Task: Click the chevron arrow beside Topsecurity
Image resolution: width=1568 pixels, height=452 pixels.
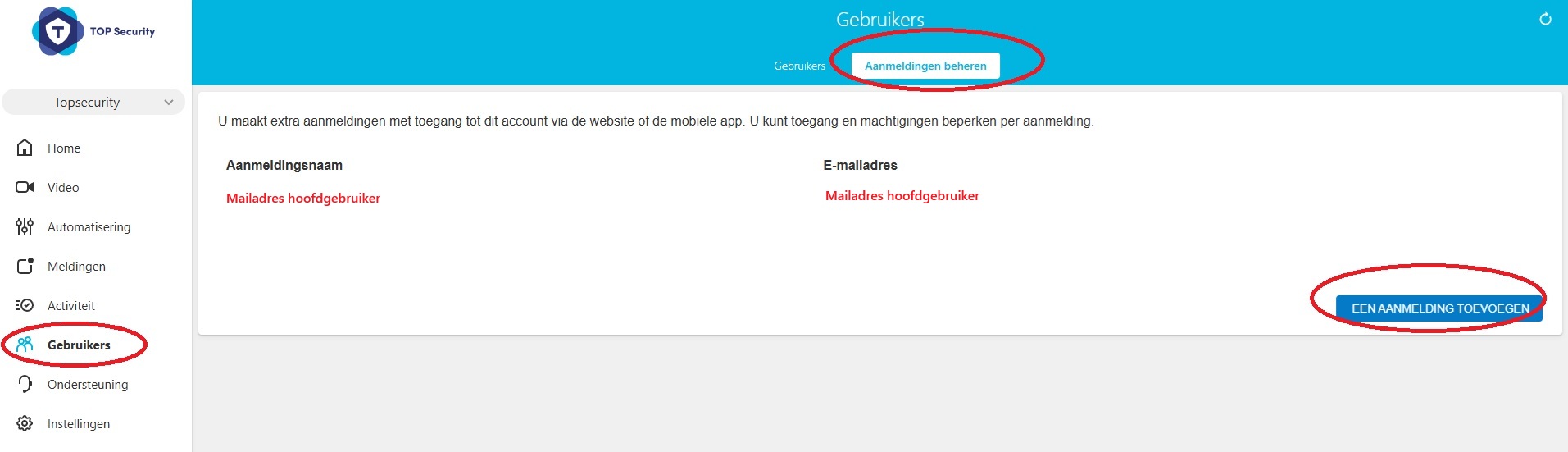Action: [169, 103]
